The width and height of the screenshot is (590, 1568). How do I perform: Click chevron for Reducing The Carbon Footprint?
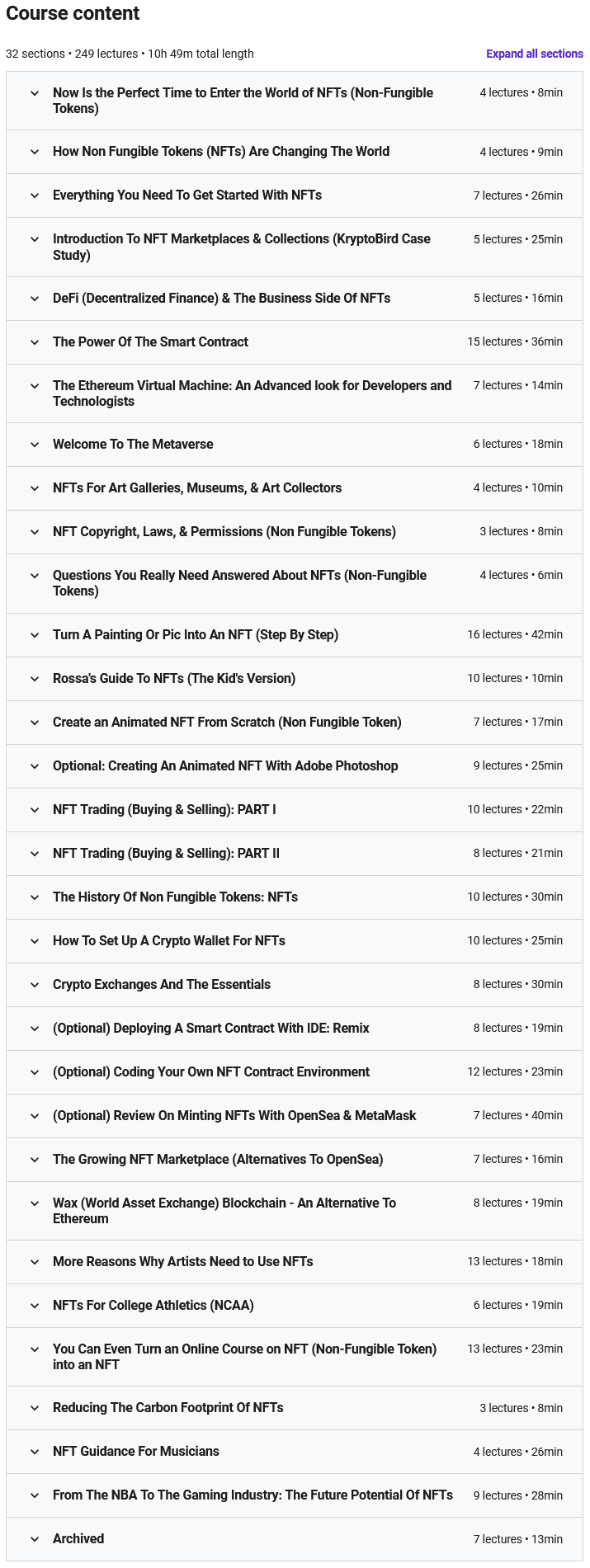35,1408
